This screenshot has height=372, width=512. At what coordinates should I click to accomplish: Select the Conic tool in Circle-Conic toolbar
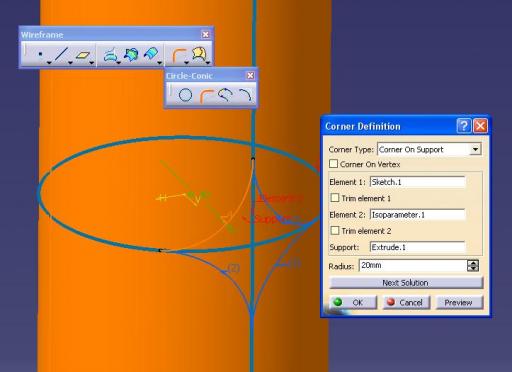(245, 95)
